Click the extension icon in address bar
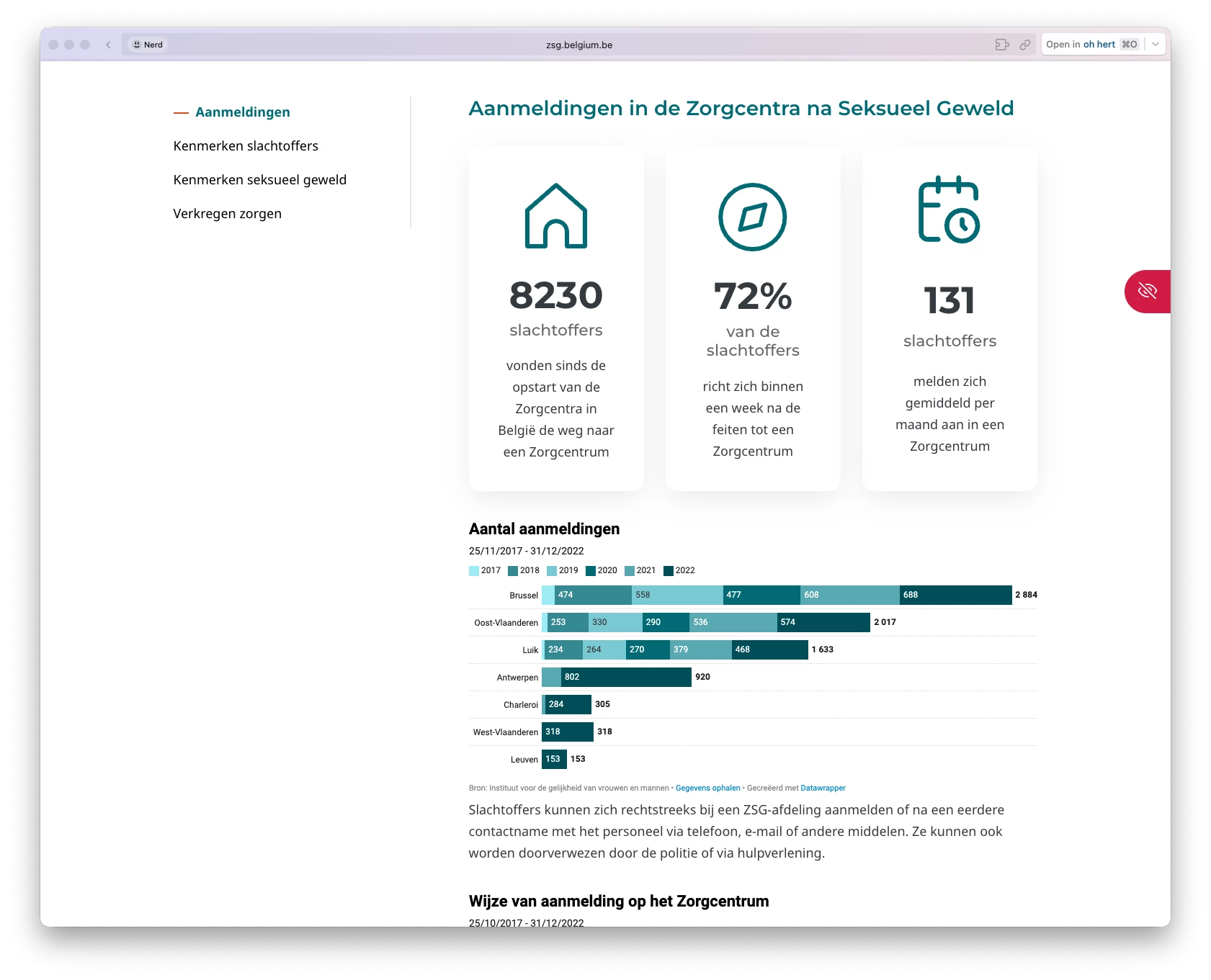This screenshot has width=1211, height=980. click(1001, 45)
